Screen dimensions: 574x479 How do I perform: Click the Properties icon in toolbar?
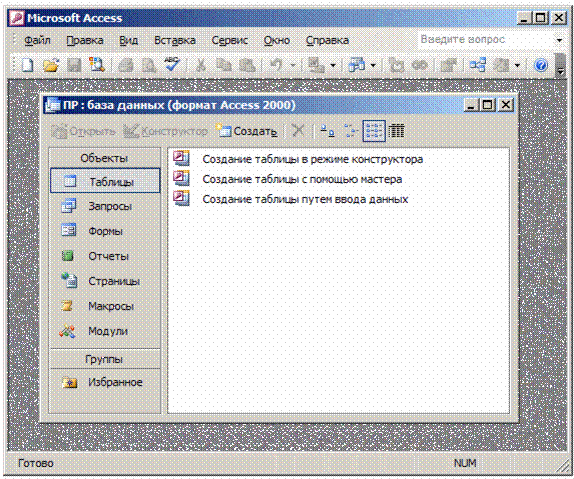449,66
